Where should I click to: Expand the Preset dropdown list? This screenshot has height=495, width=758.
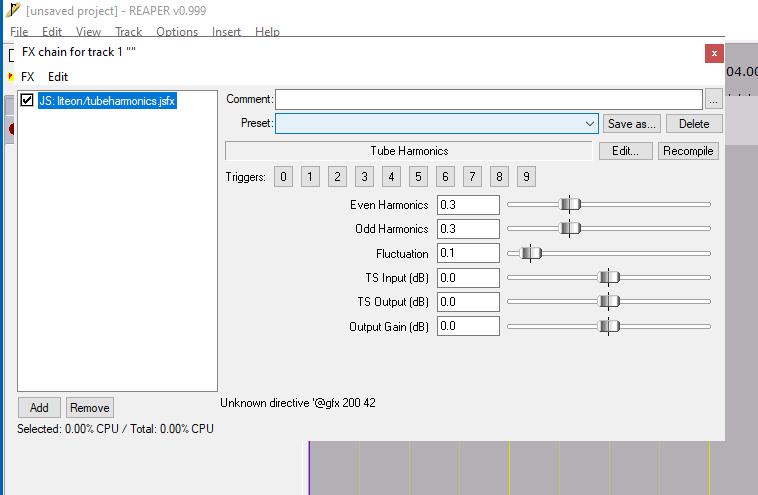590,124
